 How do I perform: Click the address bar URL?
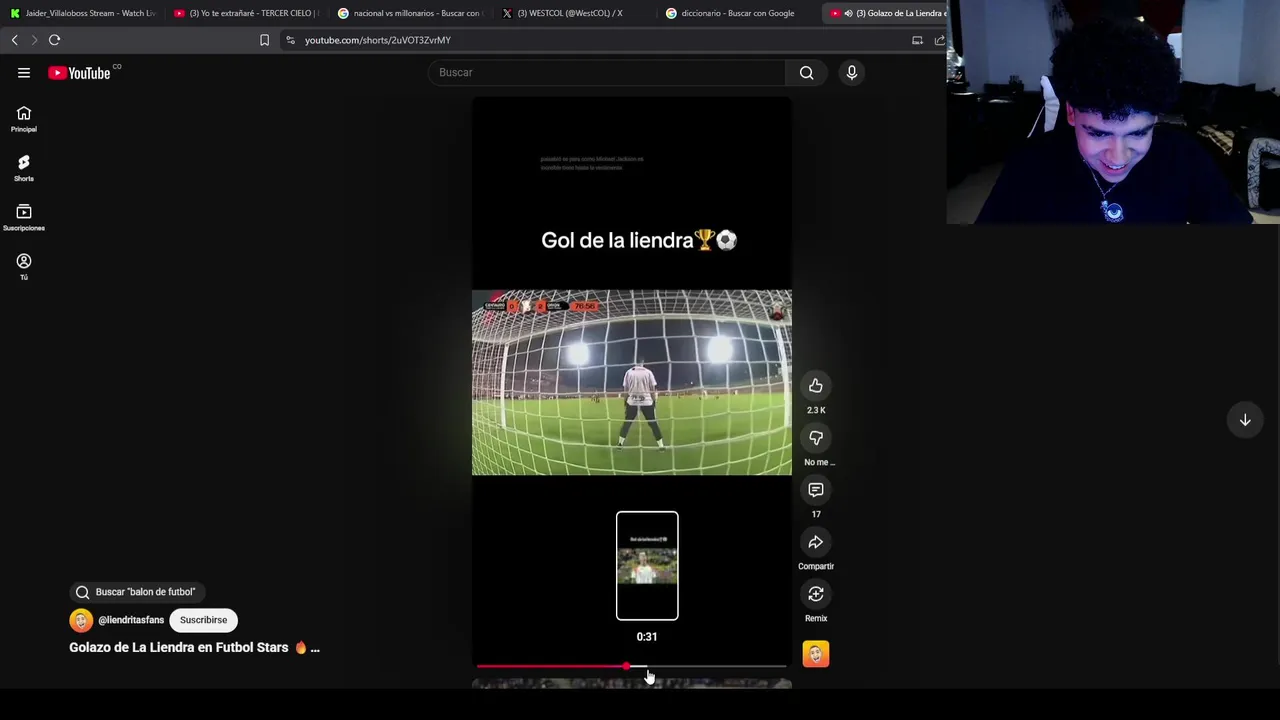(x=378, y=40)
